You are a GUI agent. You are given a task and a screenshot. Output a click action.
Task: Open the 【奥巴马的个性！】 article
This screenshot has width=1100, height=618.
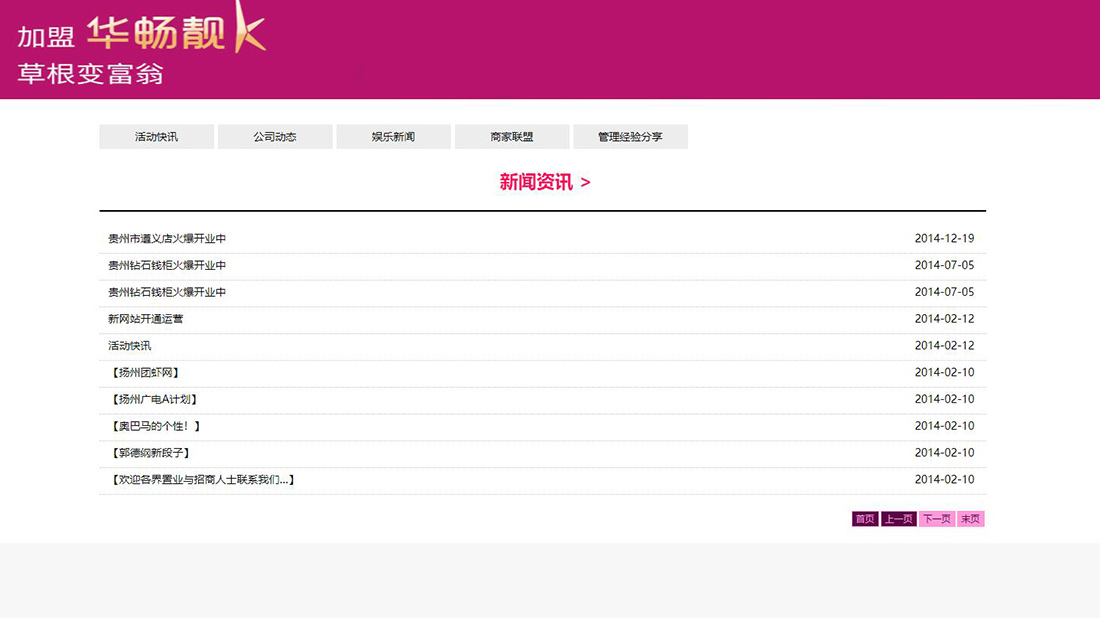(x=155, y=427)
